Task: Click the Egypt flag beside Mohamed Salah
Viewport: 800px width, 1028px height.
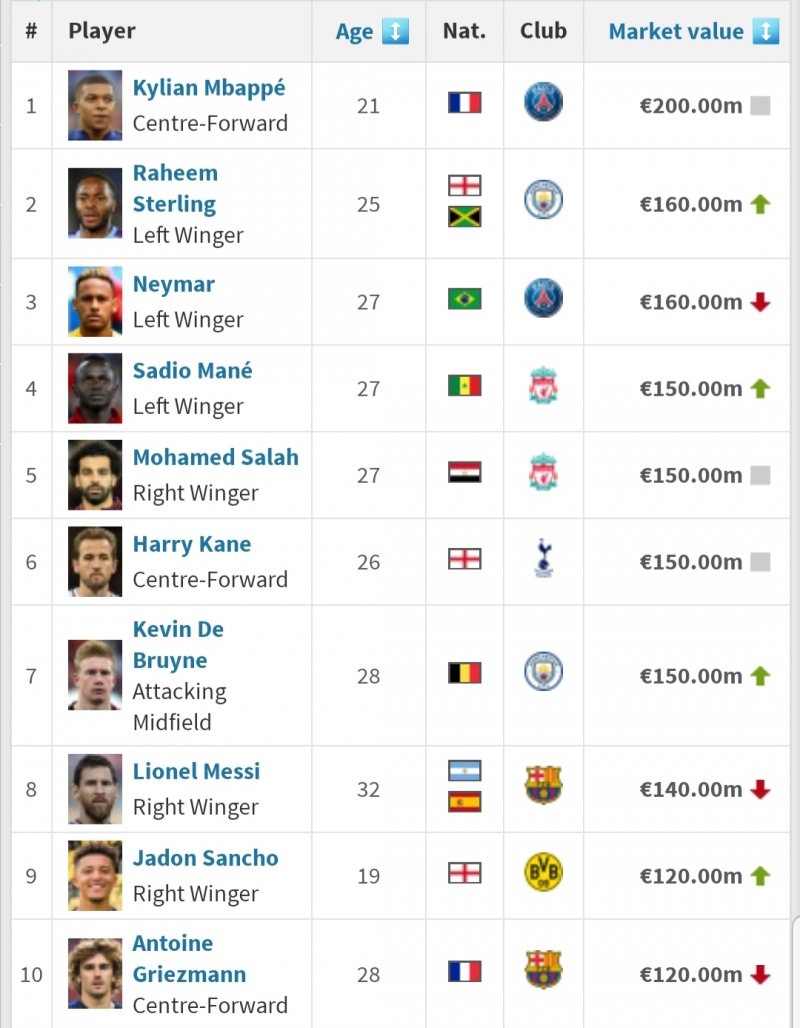Action: coord(464,472)
